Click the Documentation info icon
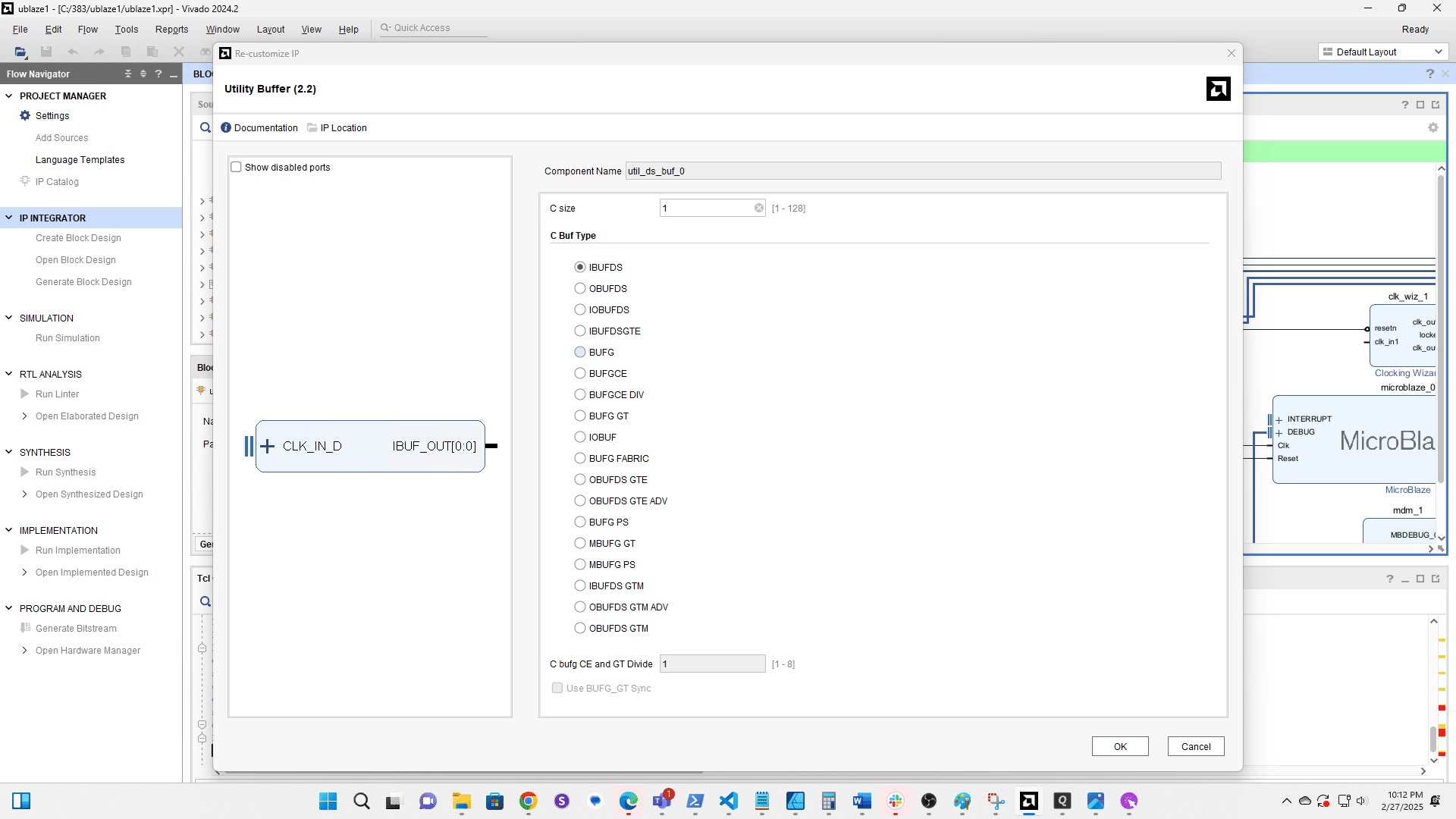Viewport: 1456px width, 819px height. (226, 127)
